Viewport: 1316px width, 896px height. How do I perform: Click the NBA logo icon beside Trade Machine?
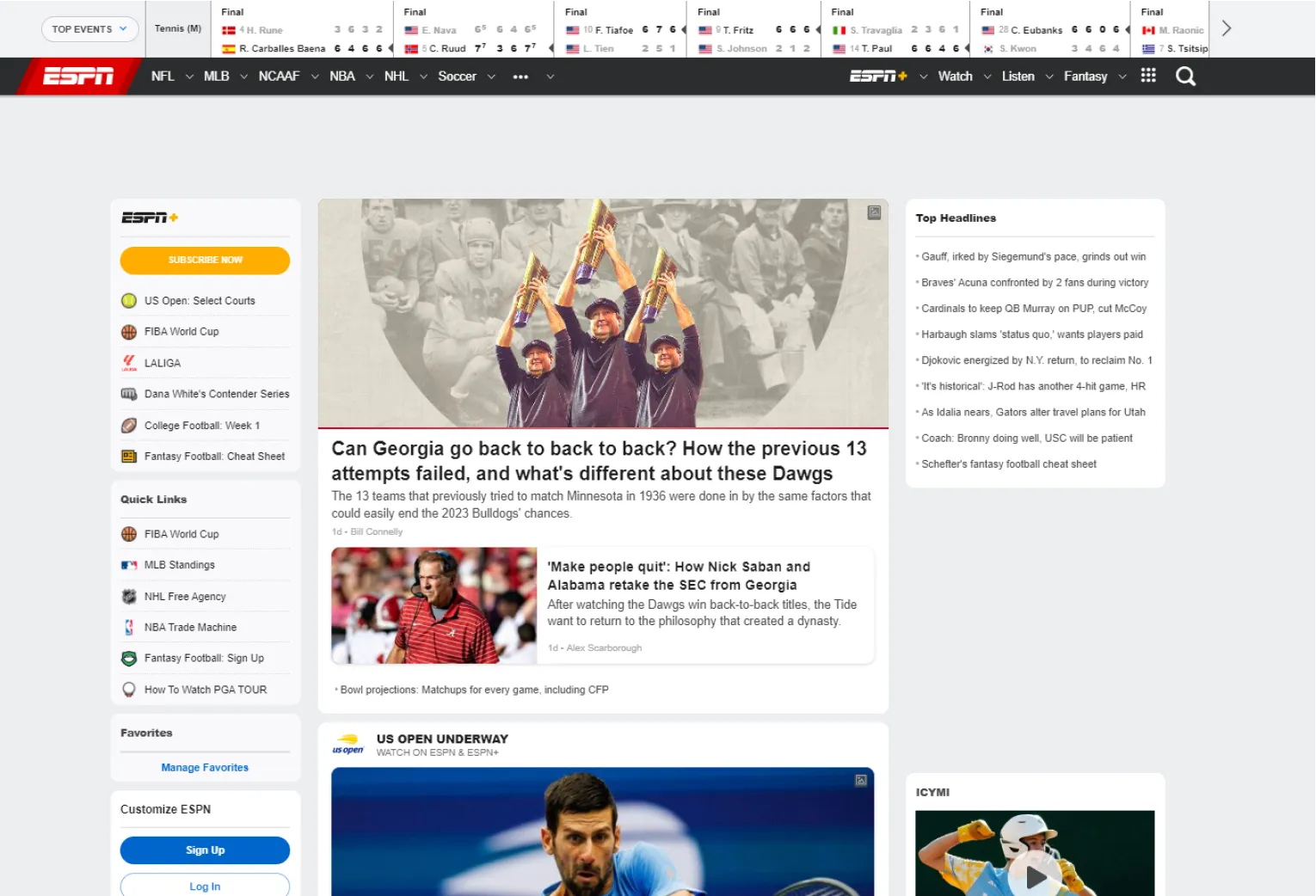[129, 628]
